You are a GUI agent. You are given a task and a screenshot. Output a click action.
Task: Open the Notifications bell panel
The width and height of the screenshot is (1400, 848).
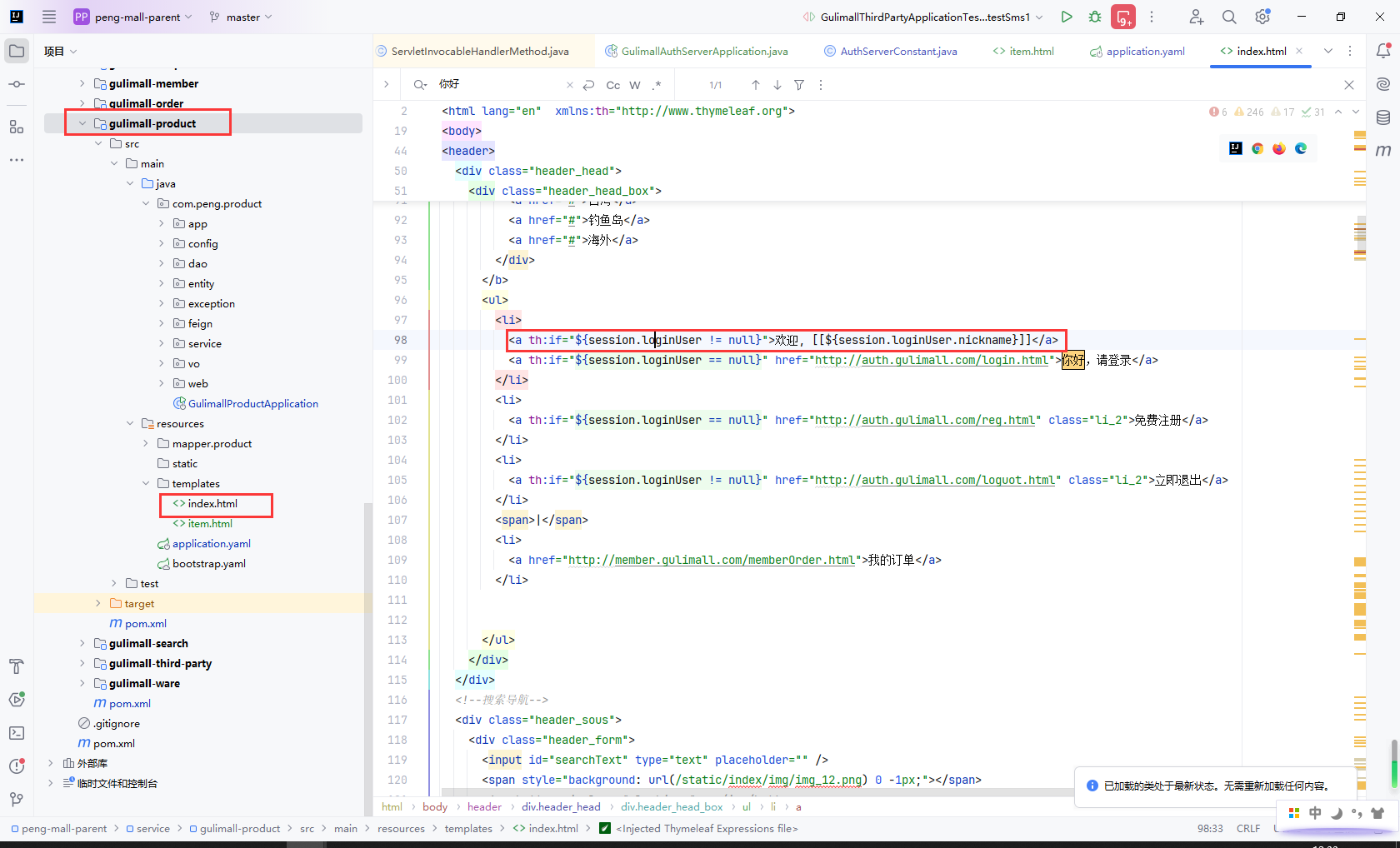click(x=1383, y=51)
